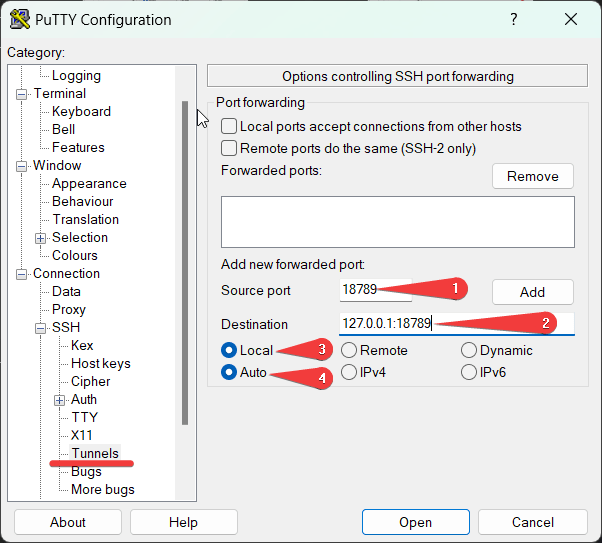
Task: Expand the Auth category node
Action: (60, 400)
